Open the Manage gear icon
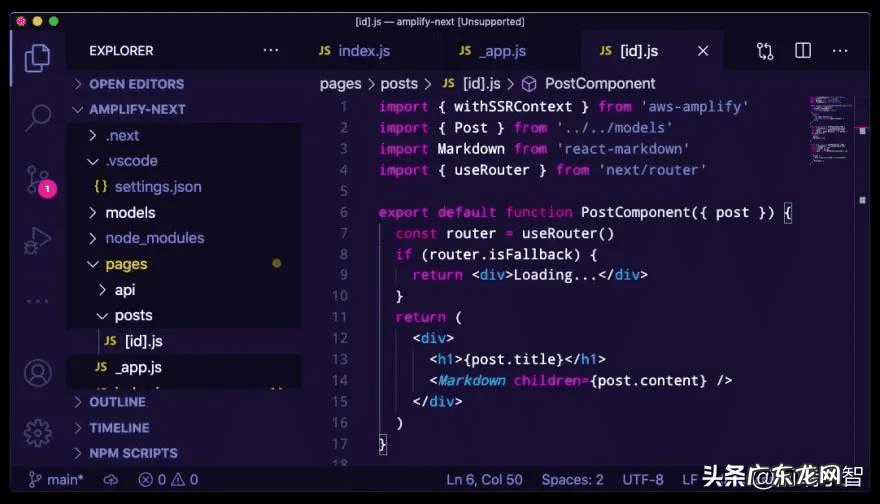 pos(37,432)
